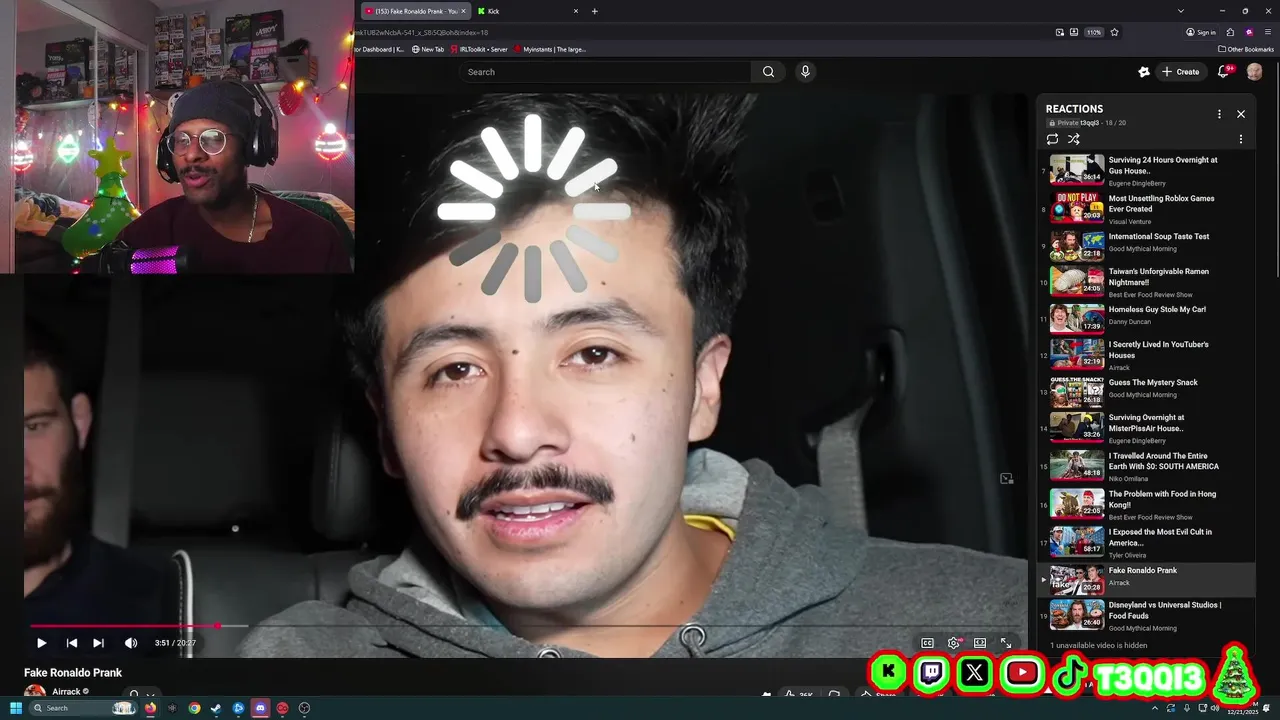Open the browser hamburger menu
This screenshot has height=720, width=1280.
[1268, 32]
